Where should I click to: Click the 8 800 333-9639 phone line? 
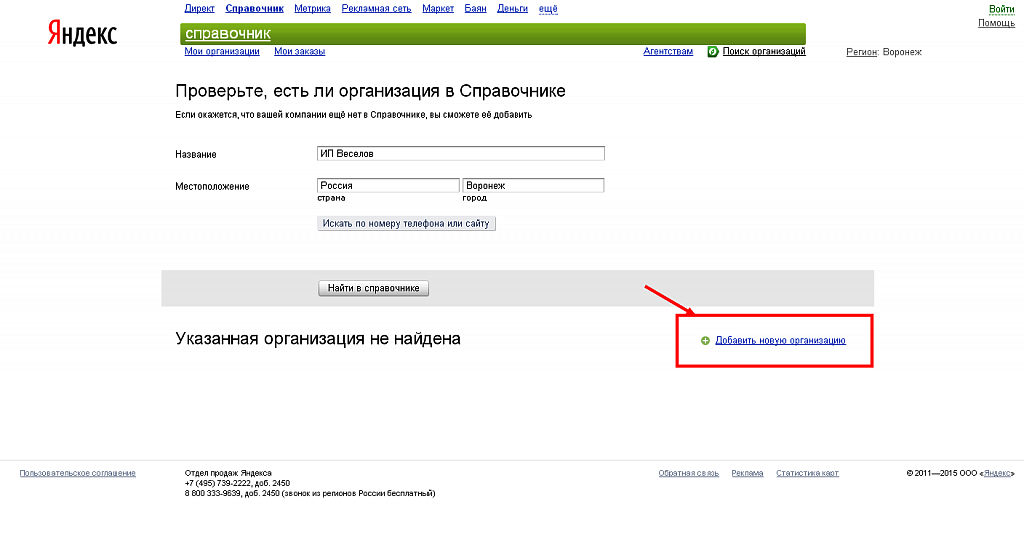tap(310, 493)
